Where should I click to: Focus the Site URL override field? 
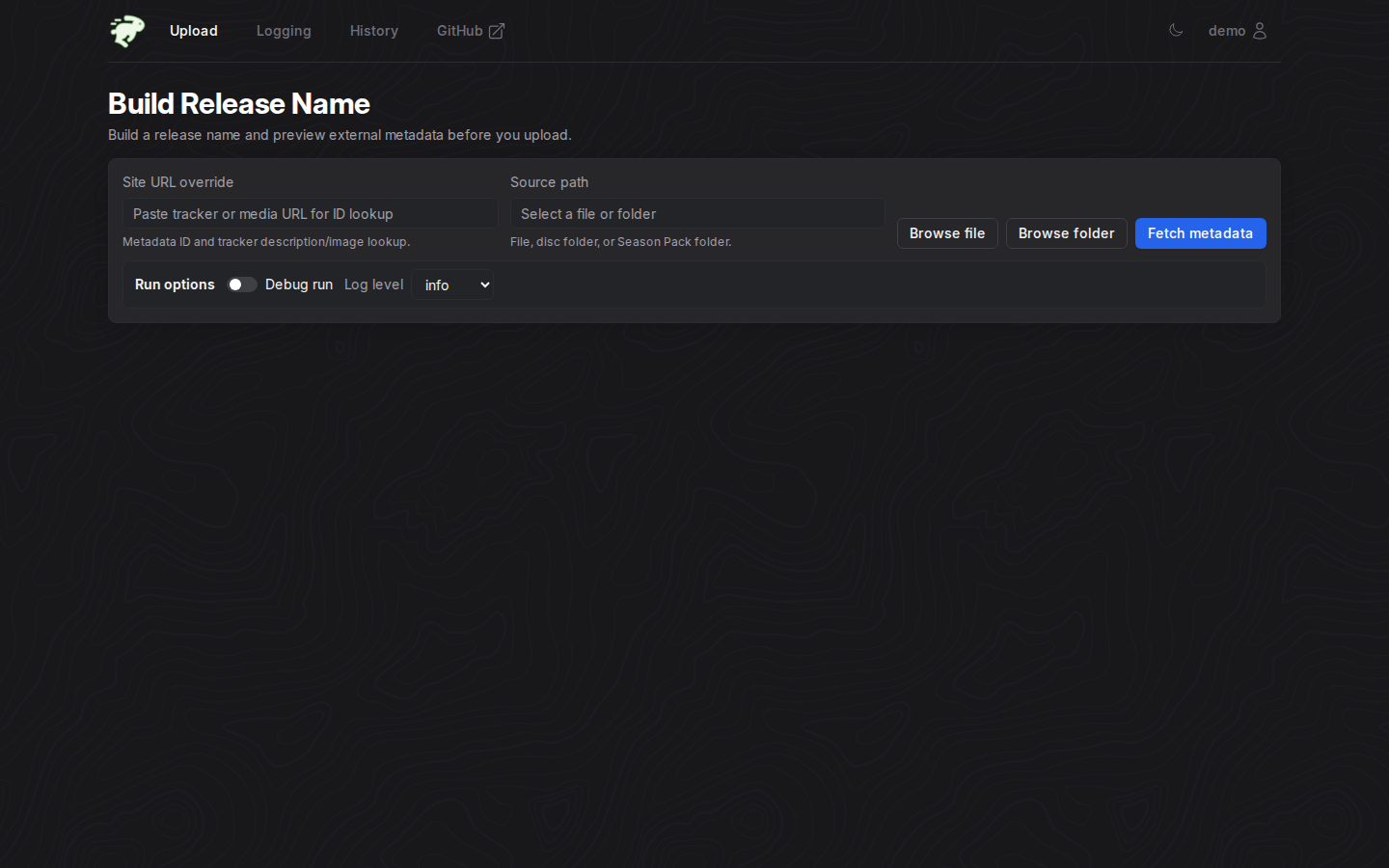pyautogui.click(x=310, y=214)
